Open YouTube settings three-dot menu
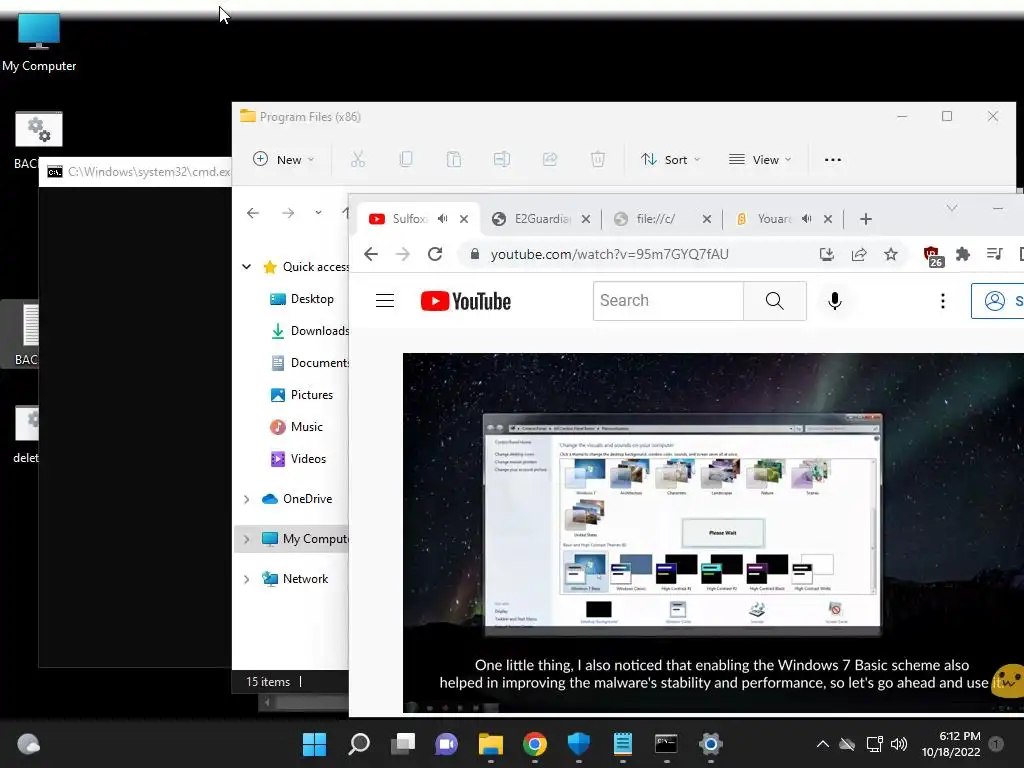1024x768 pixels. pos(942,300)
